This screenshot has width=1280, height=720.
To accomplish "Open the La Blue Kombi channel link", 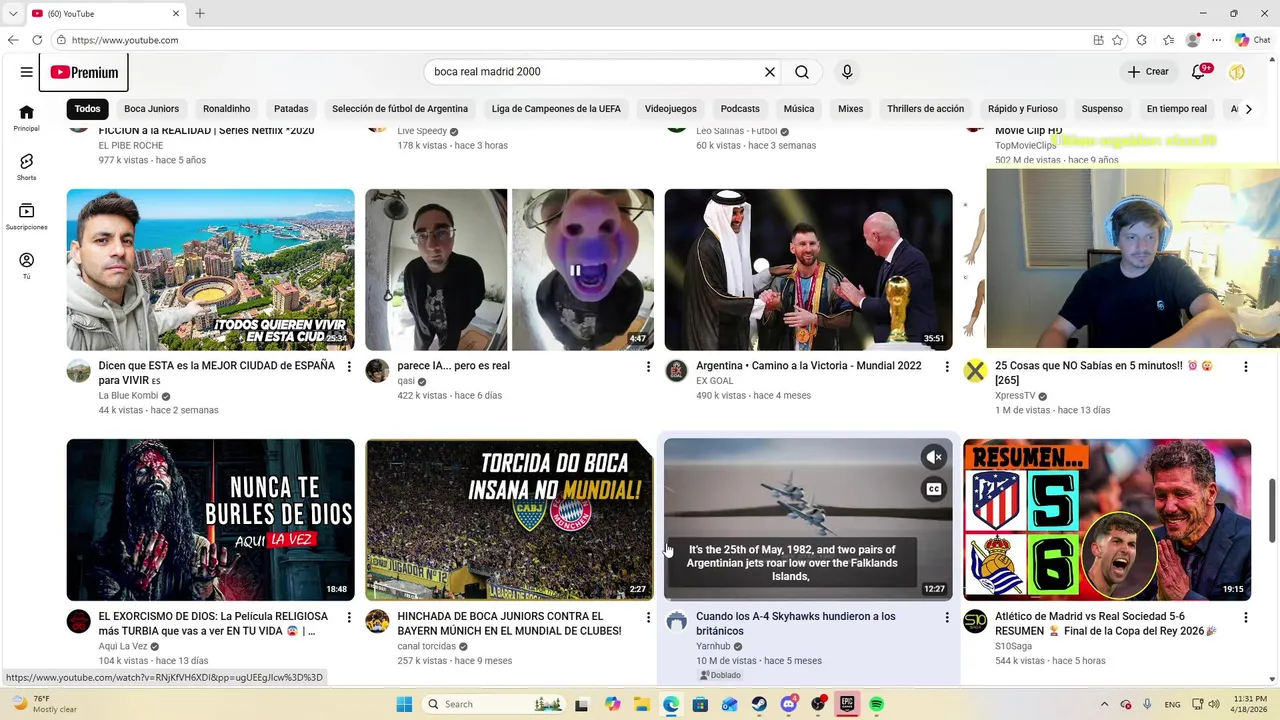I will click(x=128, y=396).
